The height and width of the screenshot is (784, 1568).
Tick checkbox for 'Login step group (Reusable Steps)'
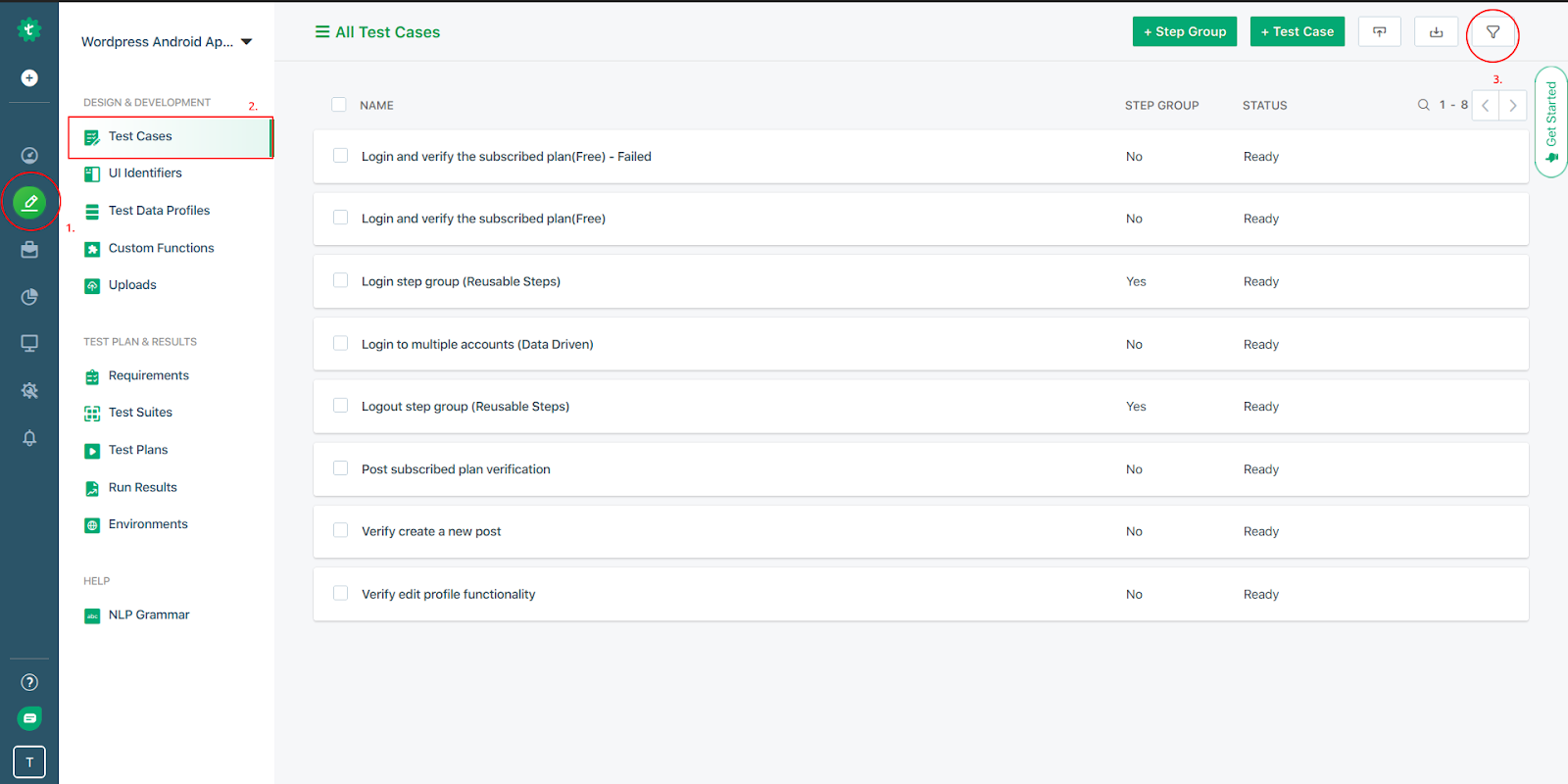(341, 280)
